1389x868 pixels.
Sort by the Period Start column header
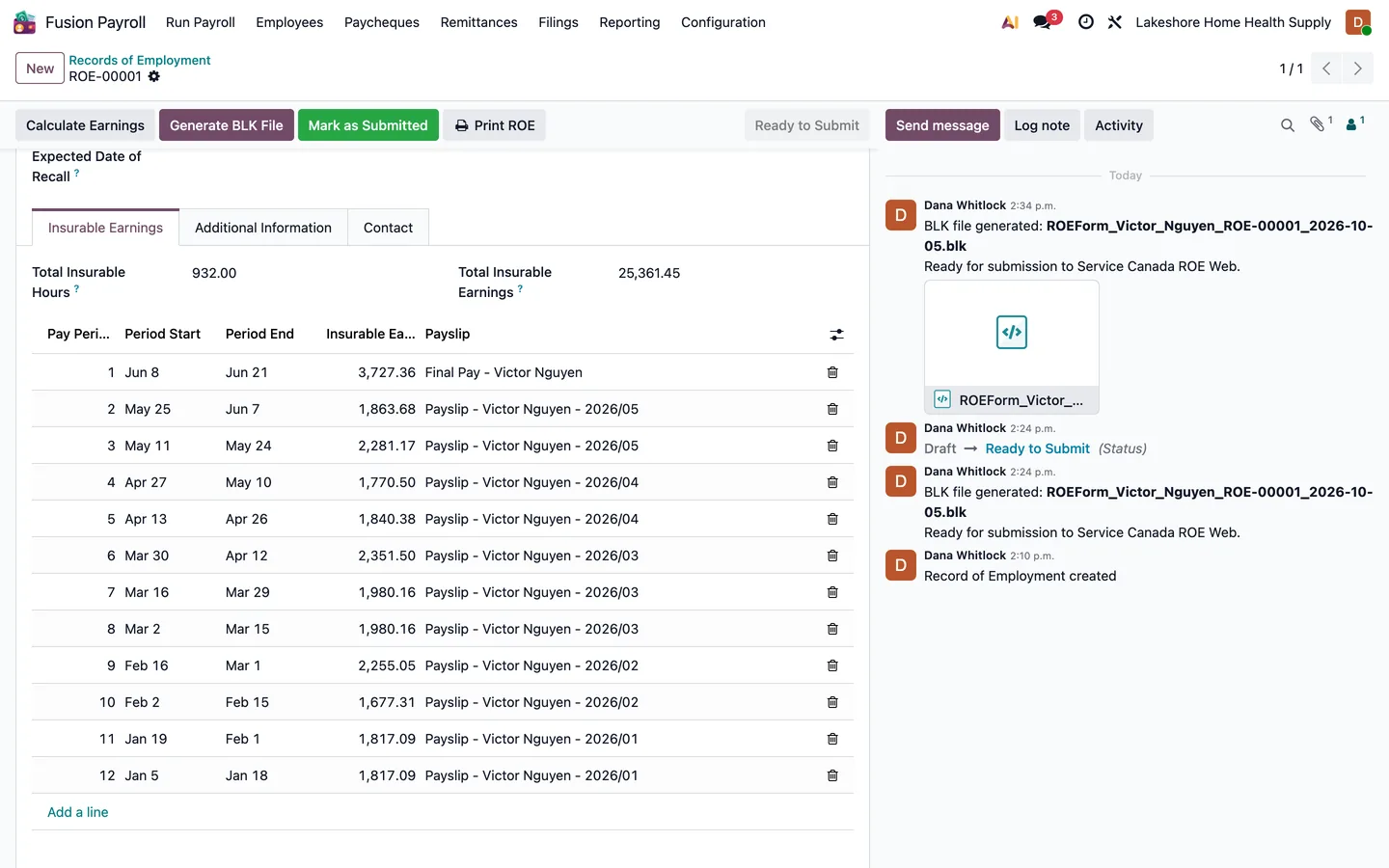tap(163, 334)
